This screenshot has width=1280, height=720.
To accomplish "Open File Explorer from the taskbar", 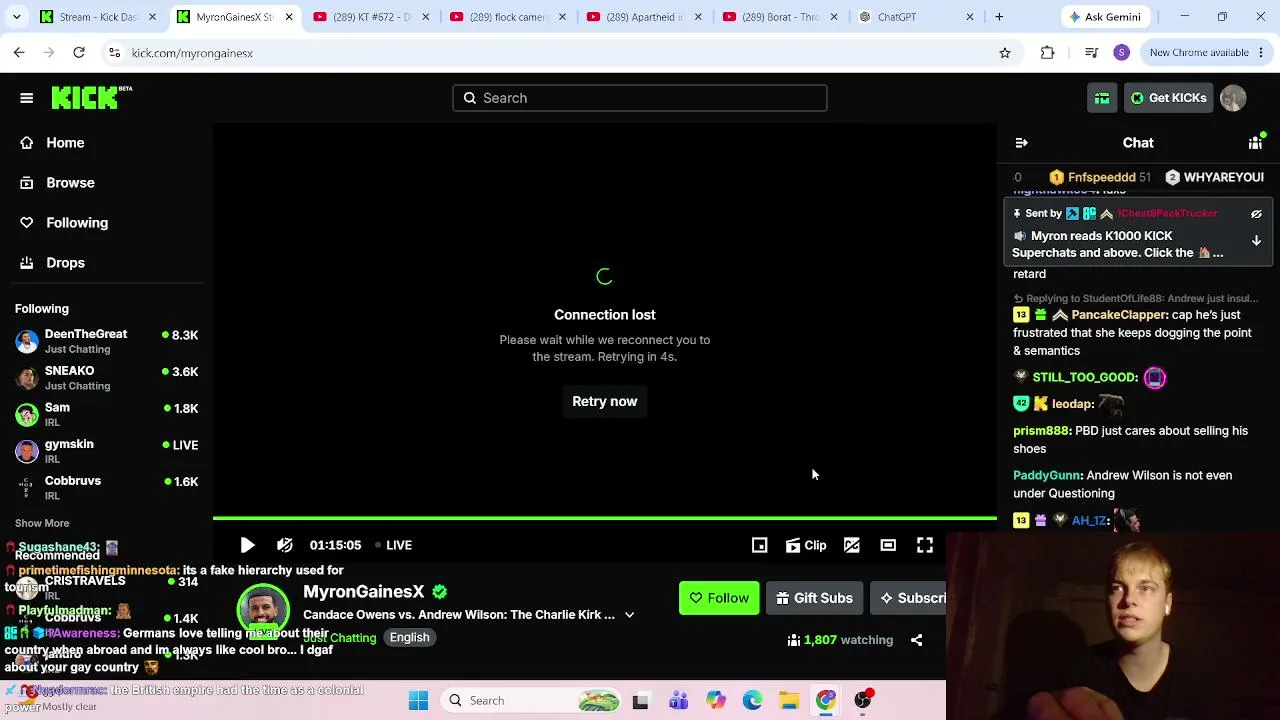I will tap(789, 701).
